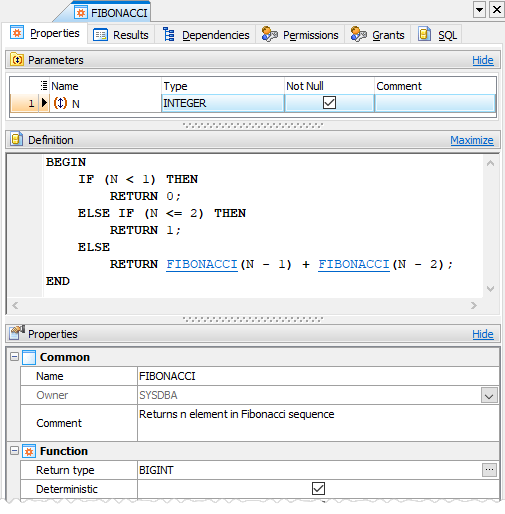This screenshot has height=514, width=505.
Task: Close the FIBONACCI editor tab
Action: coord(497,10)
